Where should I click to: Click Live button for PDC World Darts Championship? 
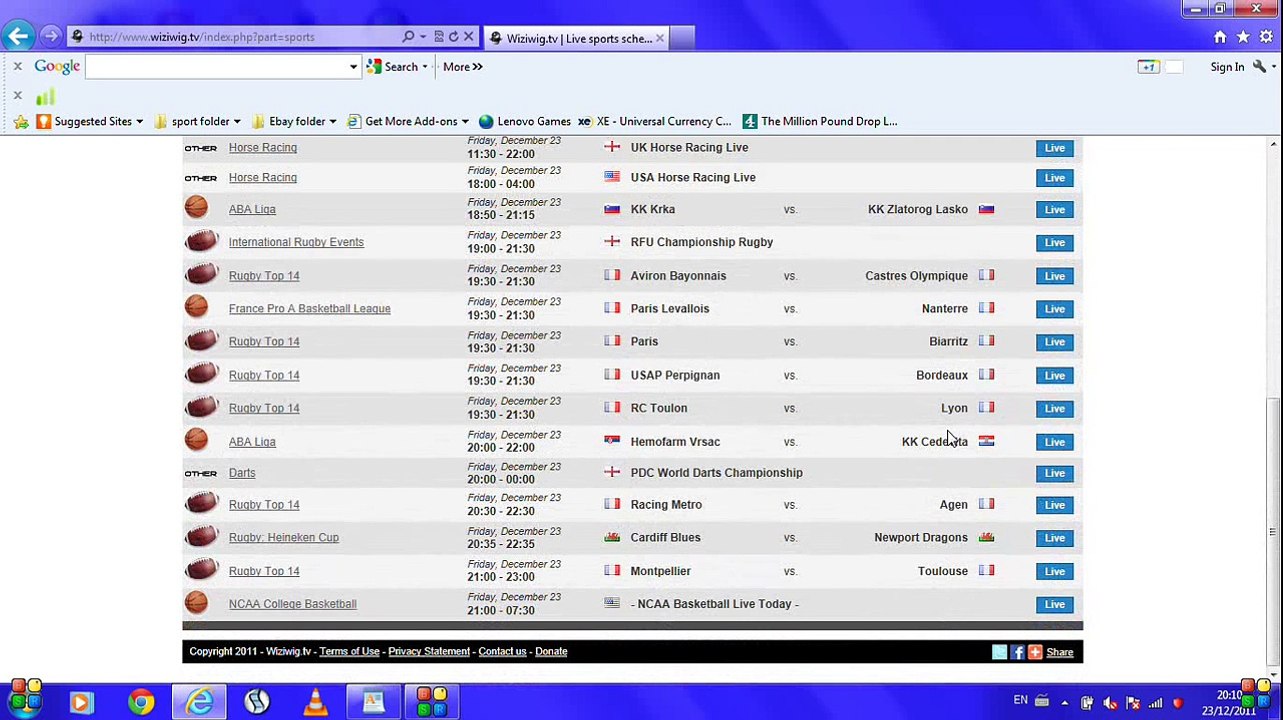point(1054,473)
